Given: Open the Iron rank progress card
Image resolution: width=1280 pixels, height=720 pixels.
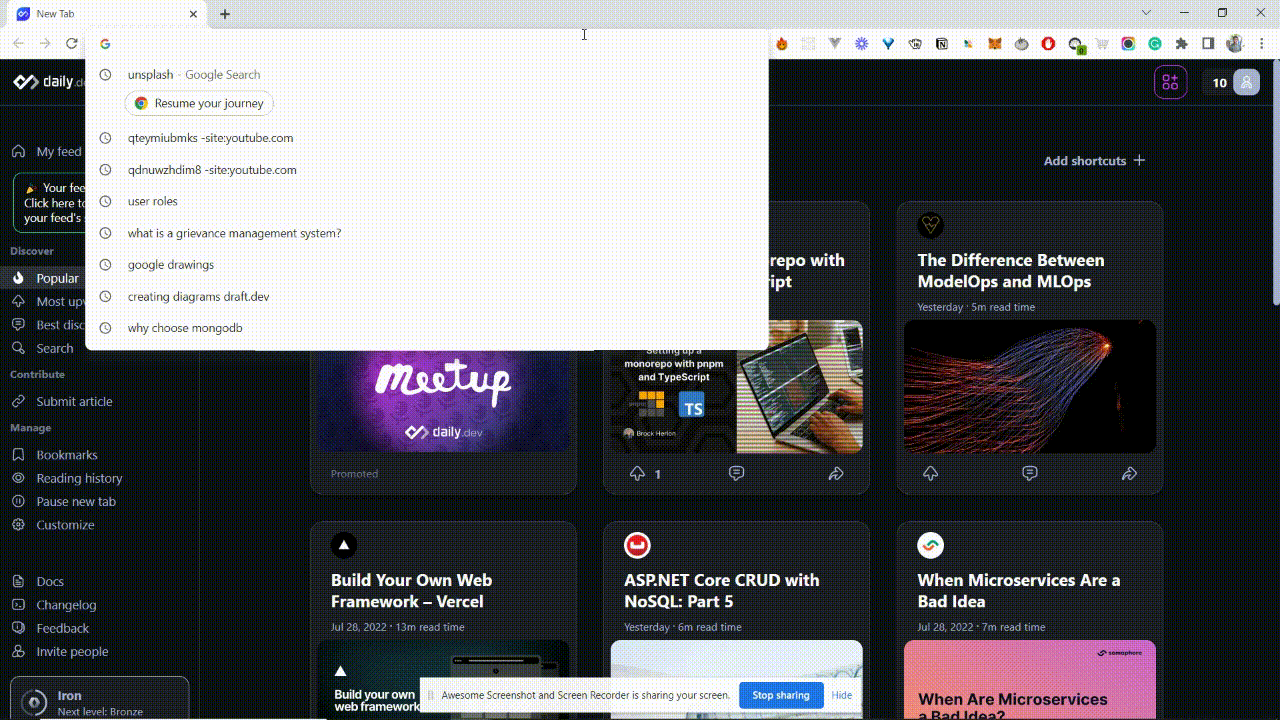Looking at the screenshot, I should [99, 699].
